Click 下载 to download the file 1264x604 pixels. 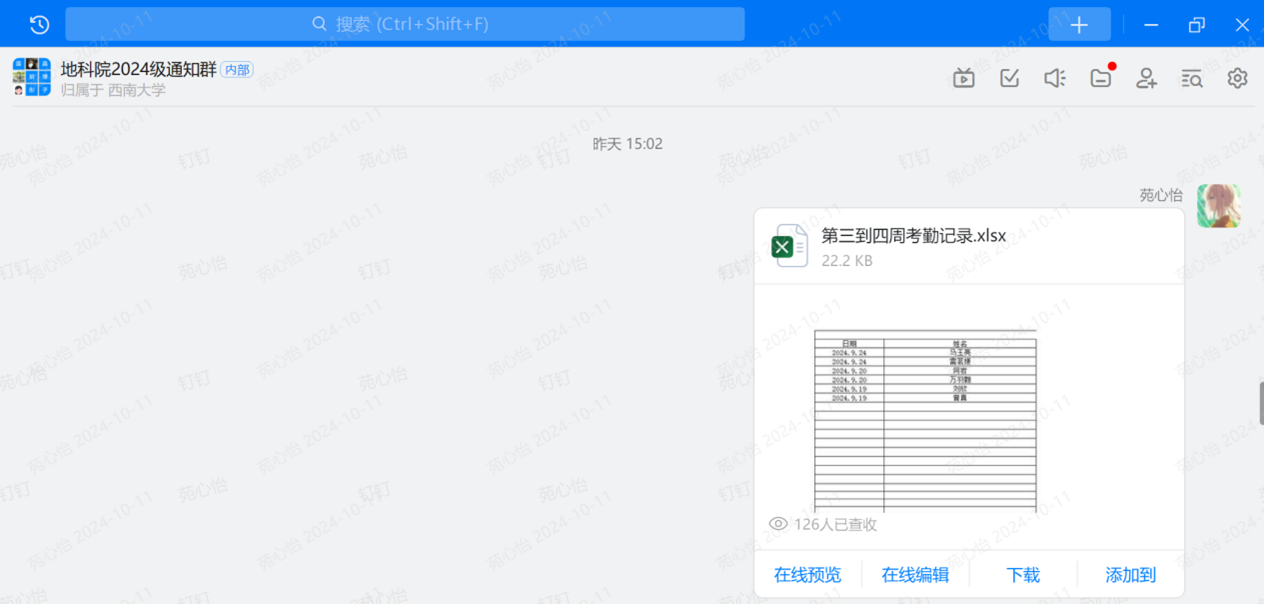(x=1023, y=575)
